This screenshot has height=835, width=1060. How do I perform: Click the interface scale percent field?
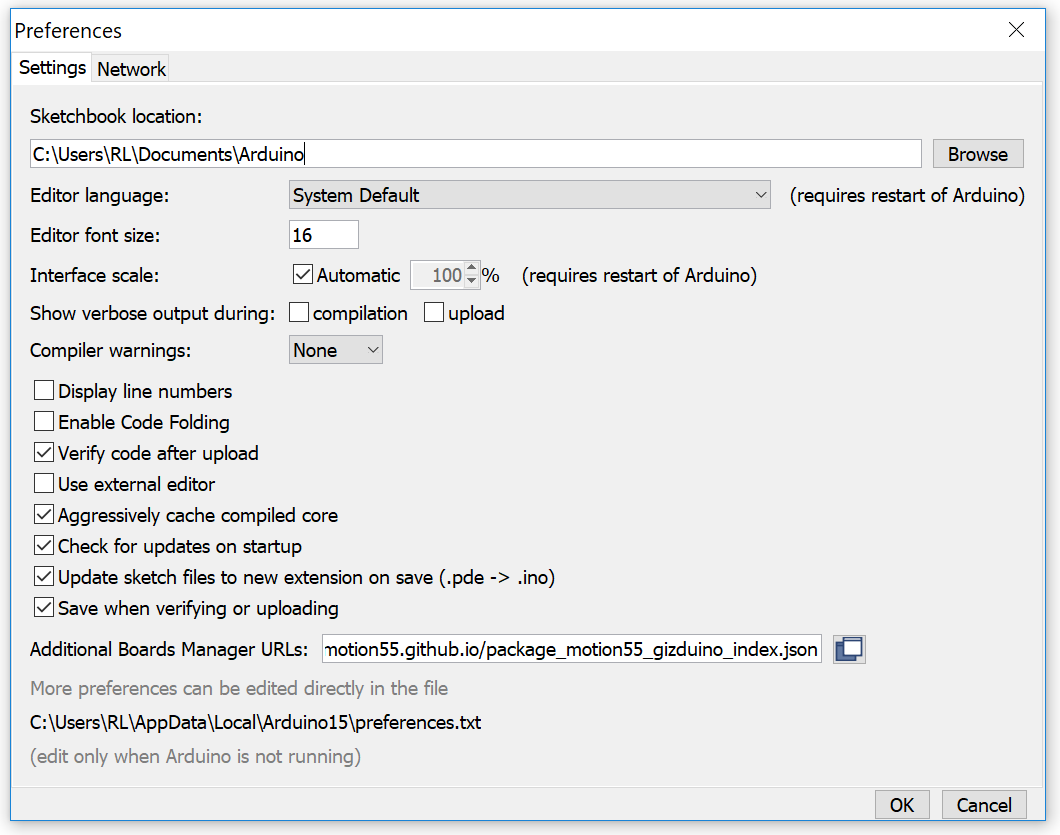point(438,275)
